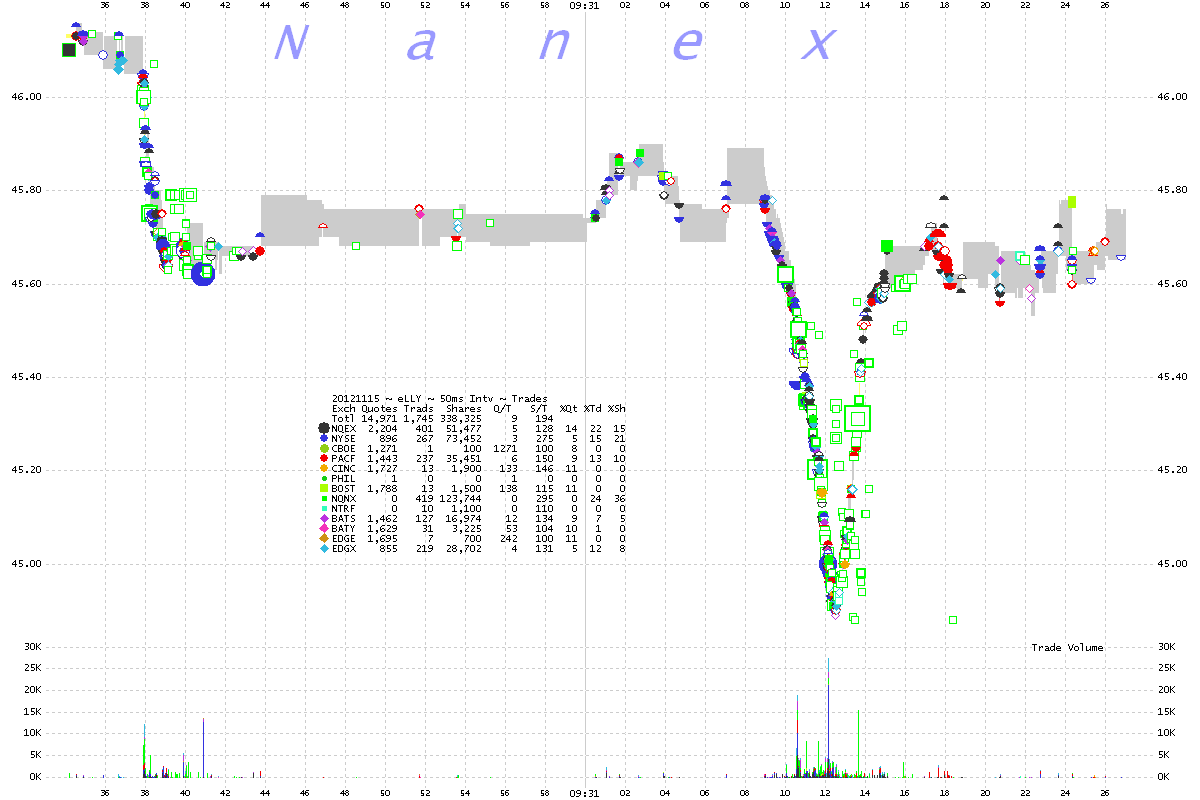Click the 'Totl' row label
Image resolution: width=1200 pixels, height=800 pixels.
click(x=344, y=418)
